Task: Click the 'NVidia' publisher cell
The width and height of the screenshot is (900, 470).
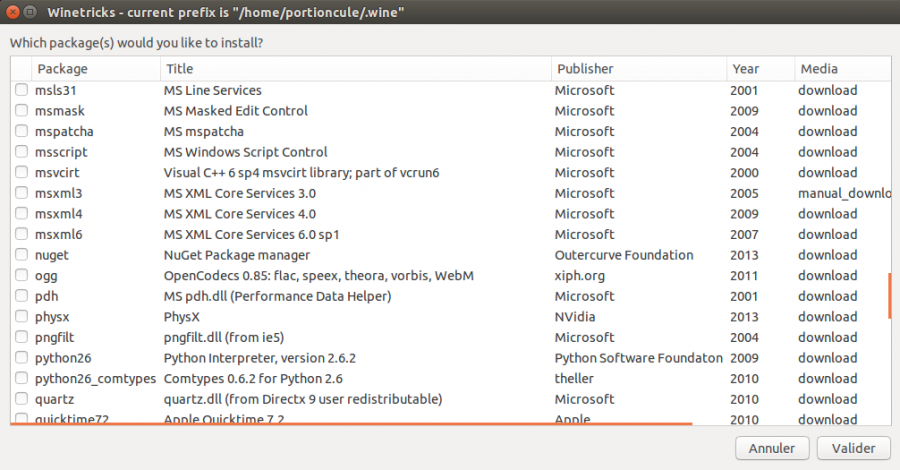Action: click(x=575, y=317)
